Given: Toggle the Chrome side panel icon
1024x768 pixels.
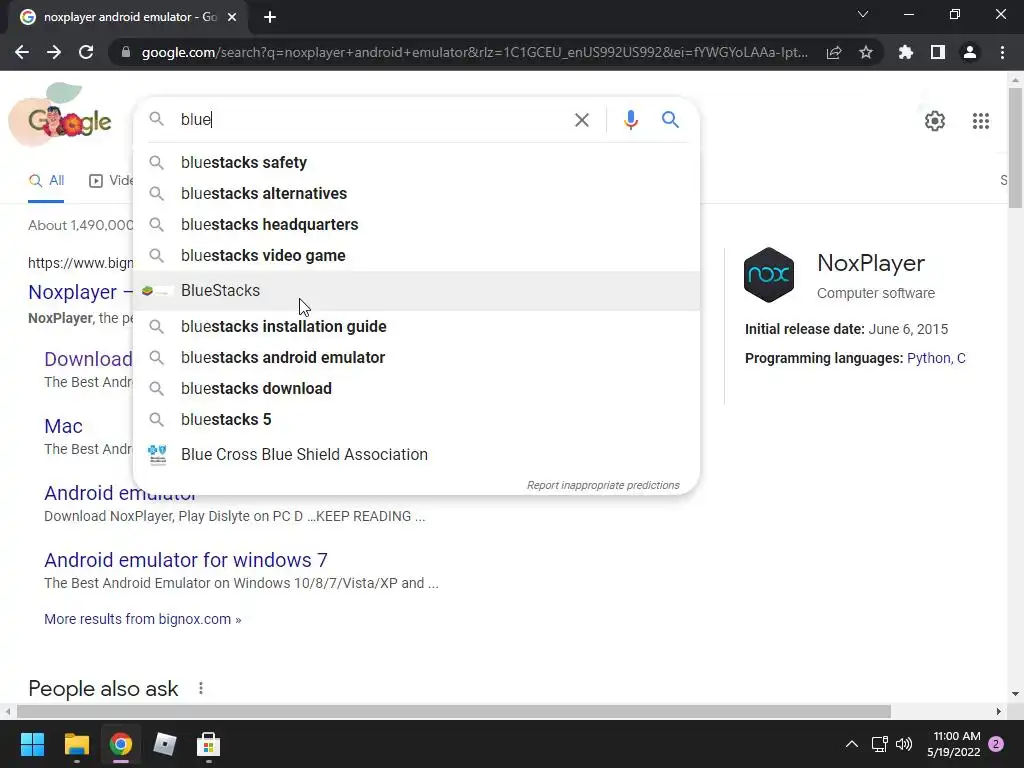Looking at the screenshot, I should (x=938, y=52).
